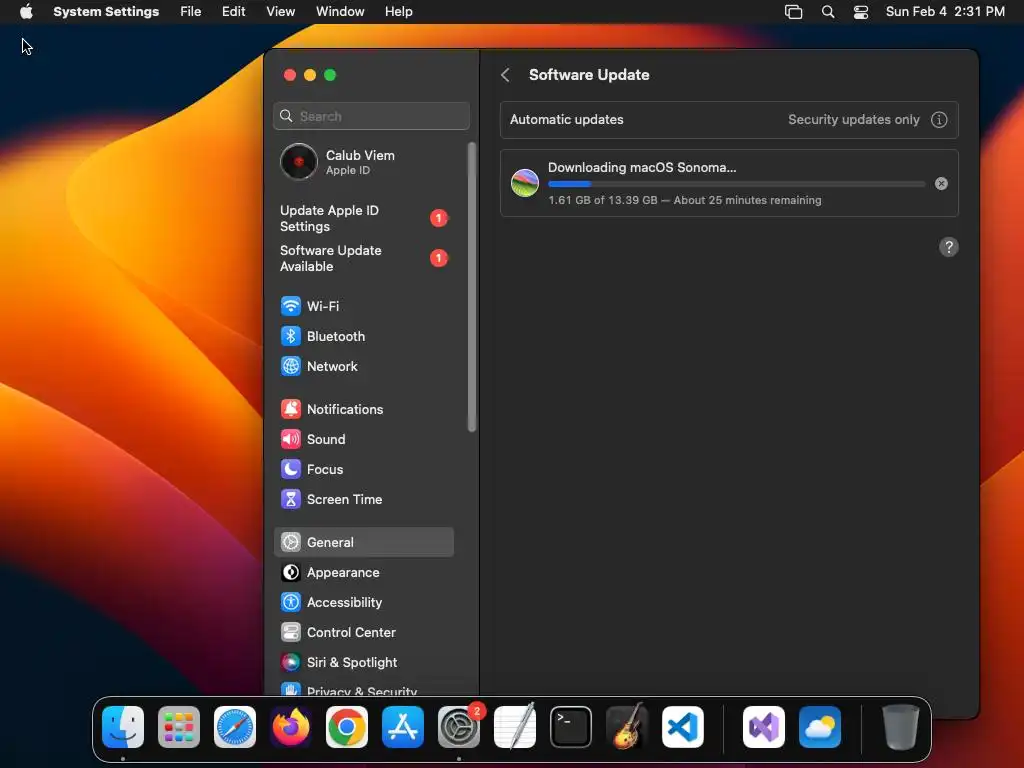Open the File menu
The image size is (1024, 768).
191,12
